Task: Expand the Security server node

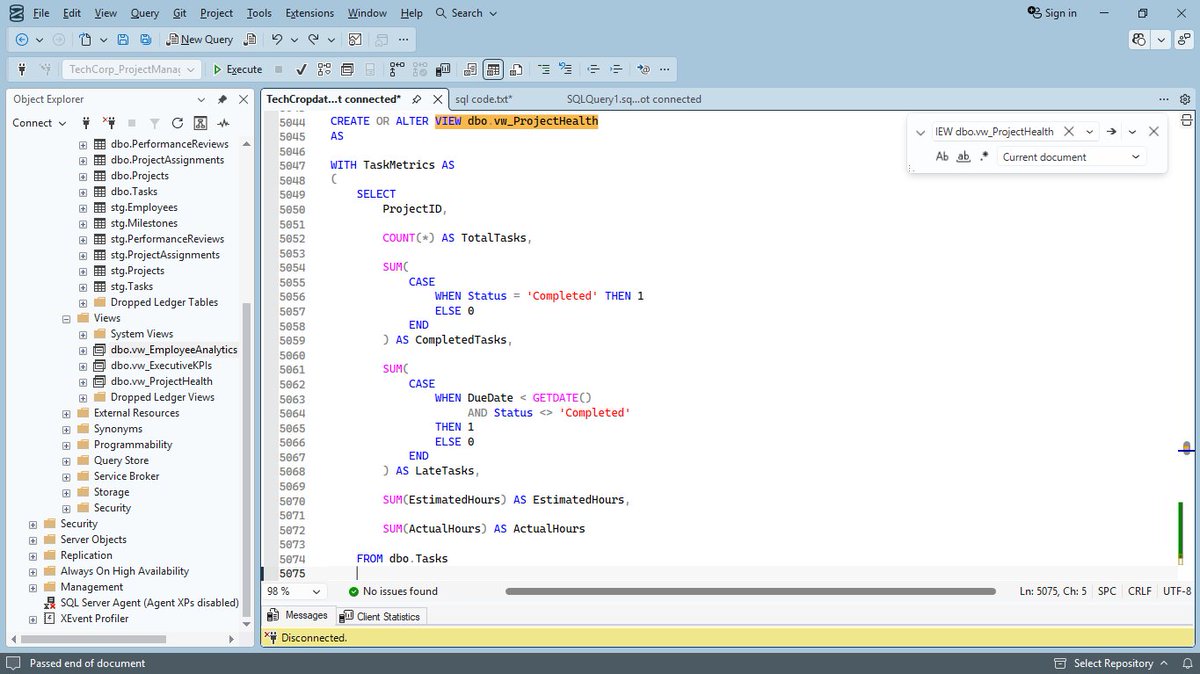Action: coord(33,523)
